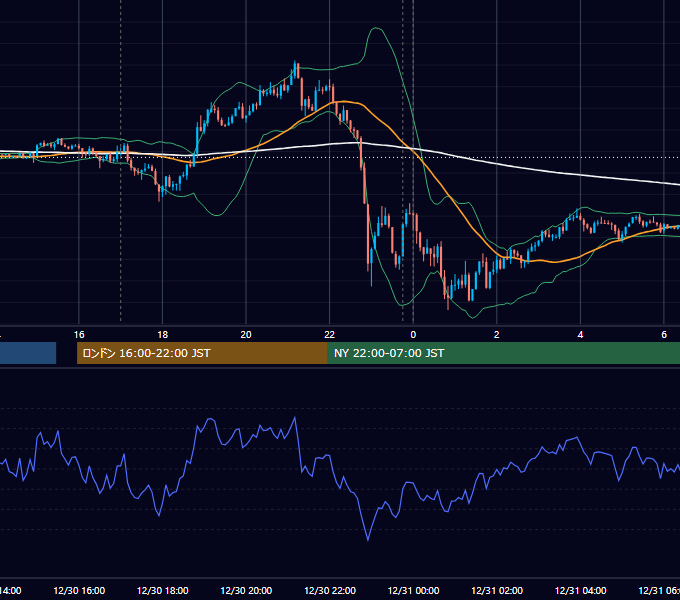Click the ロンドン 16:00-22:00 JST session bar
This screenshot has height=600, width=680.
point(202,353)
